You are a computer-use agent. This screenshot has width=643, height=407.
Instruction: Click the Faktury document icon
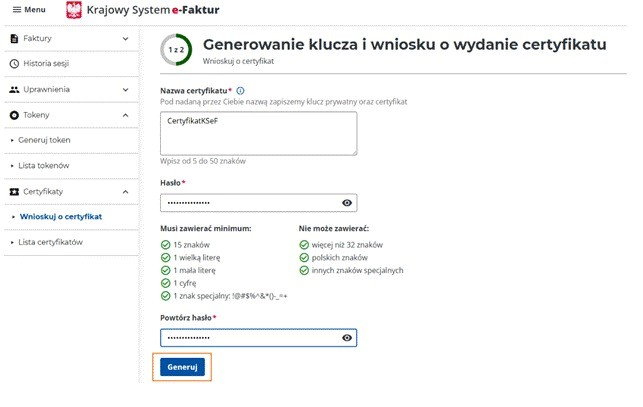pyautogui.click(x=14, y=38)
